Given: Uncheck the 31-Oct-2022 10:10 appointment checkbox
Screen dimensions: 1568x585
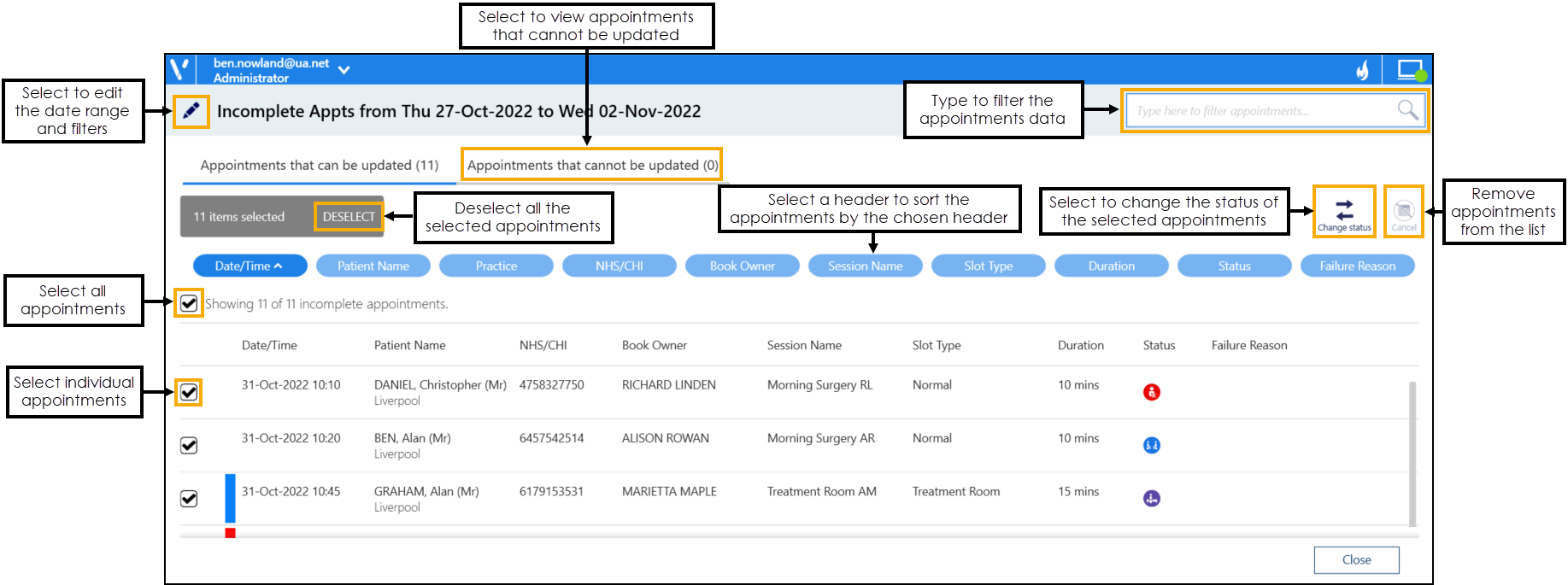Looking at the screenshot, I should [x=189, y=392].
